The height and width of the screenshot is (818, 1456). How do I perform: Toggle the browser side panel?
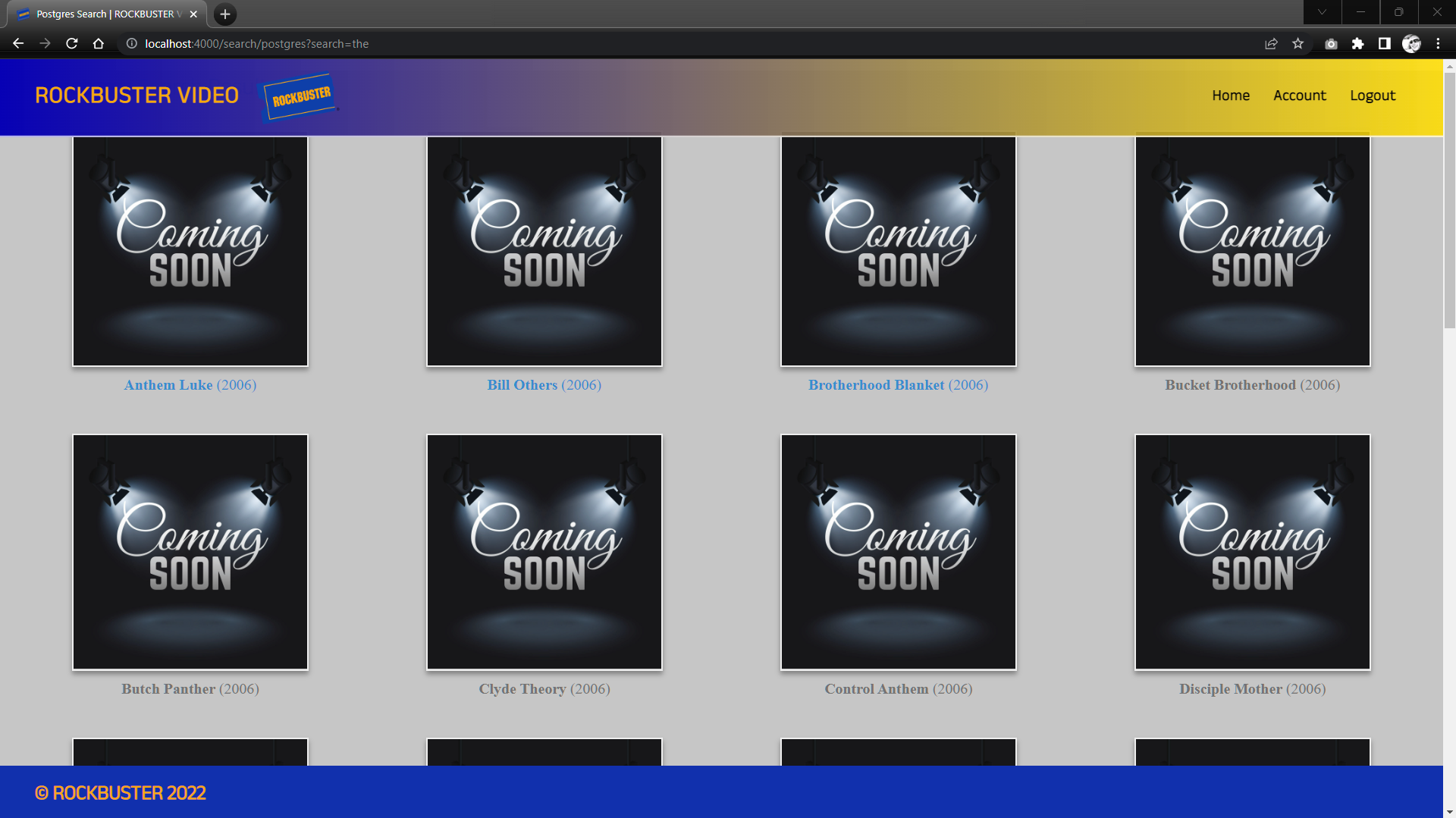1385,44
